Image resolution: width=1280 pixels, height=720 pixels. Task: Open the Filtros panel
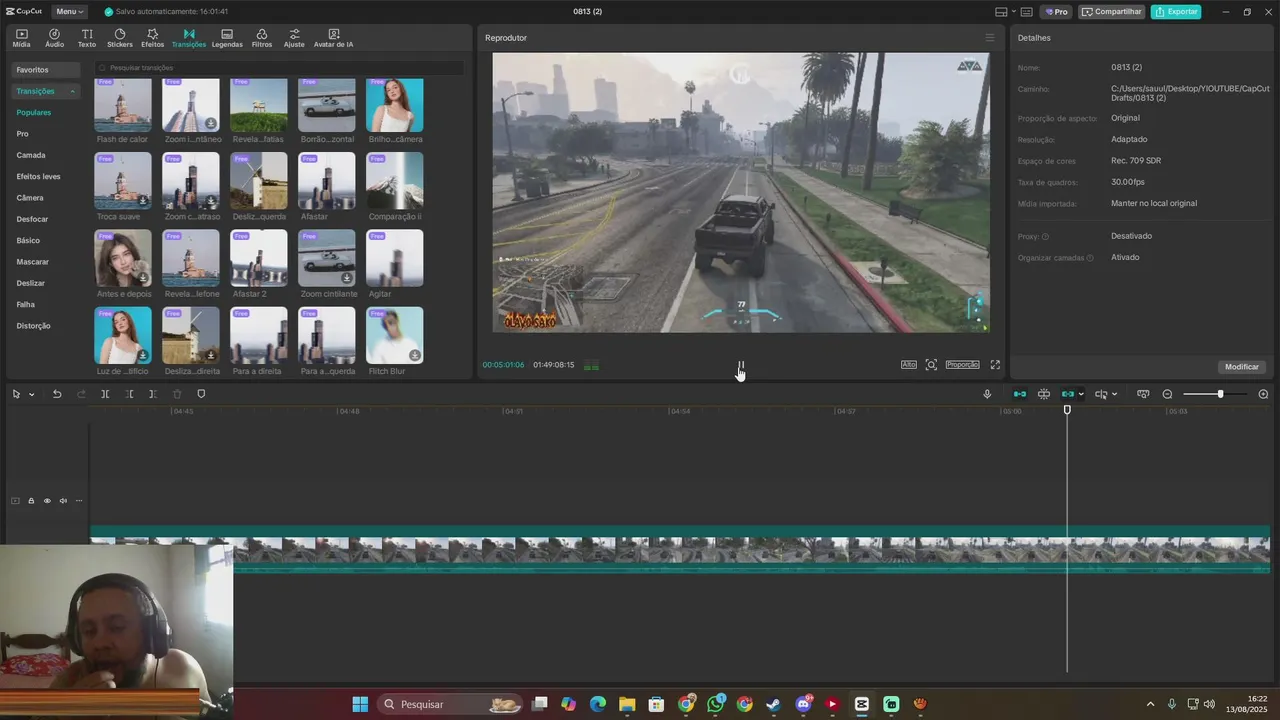coord(262,38)
